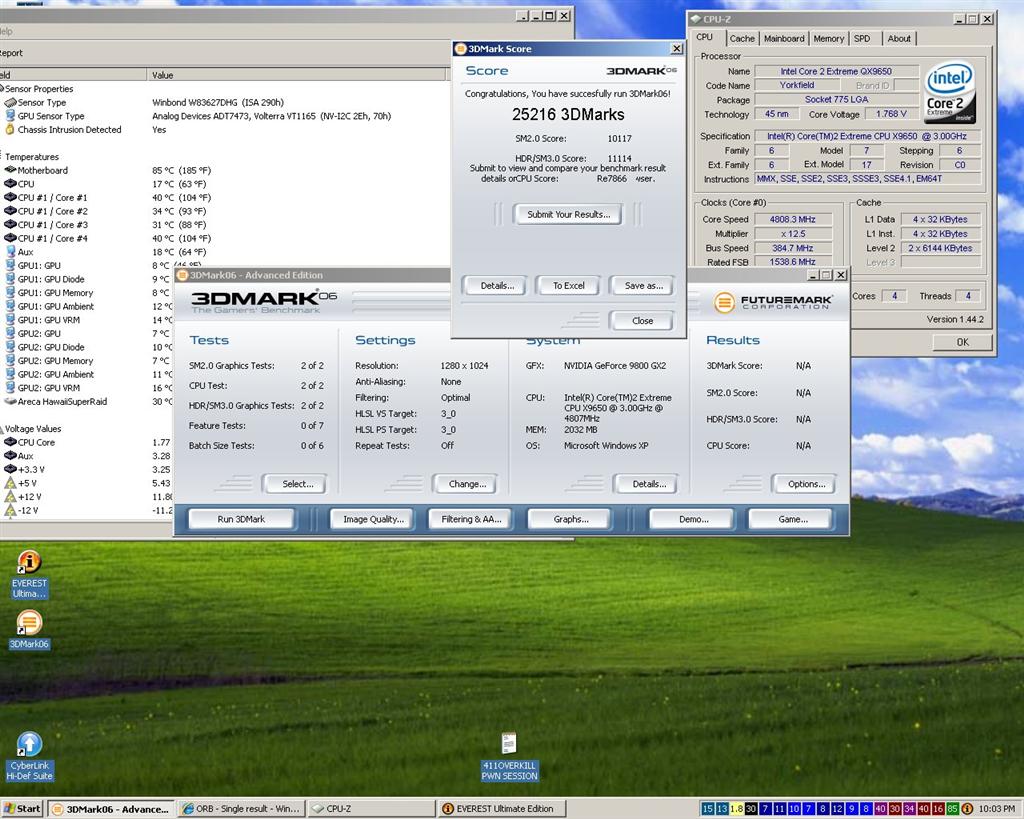
Task: Click the Chassis Intrusion Detected lock icon
Action: pyautogui.click(x=10, y=129)
